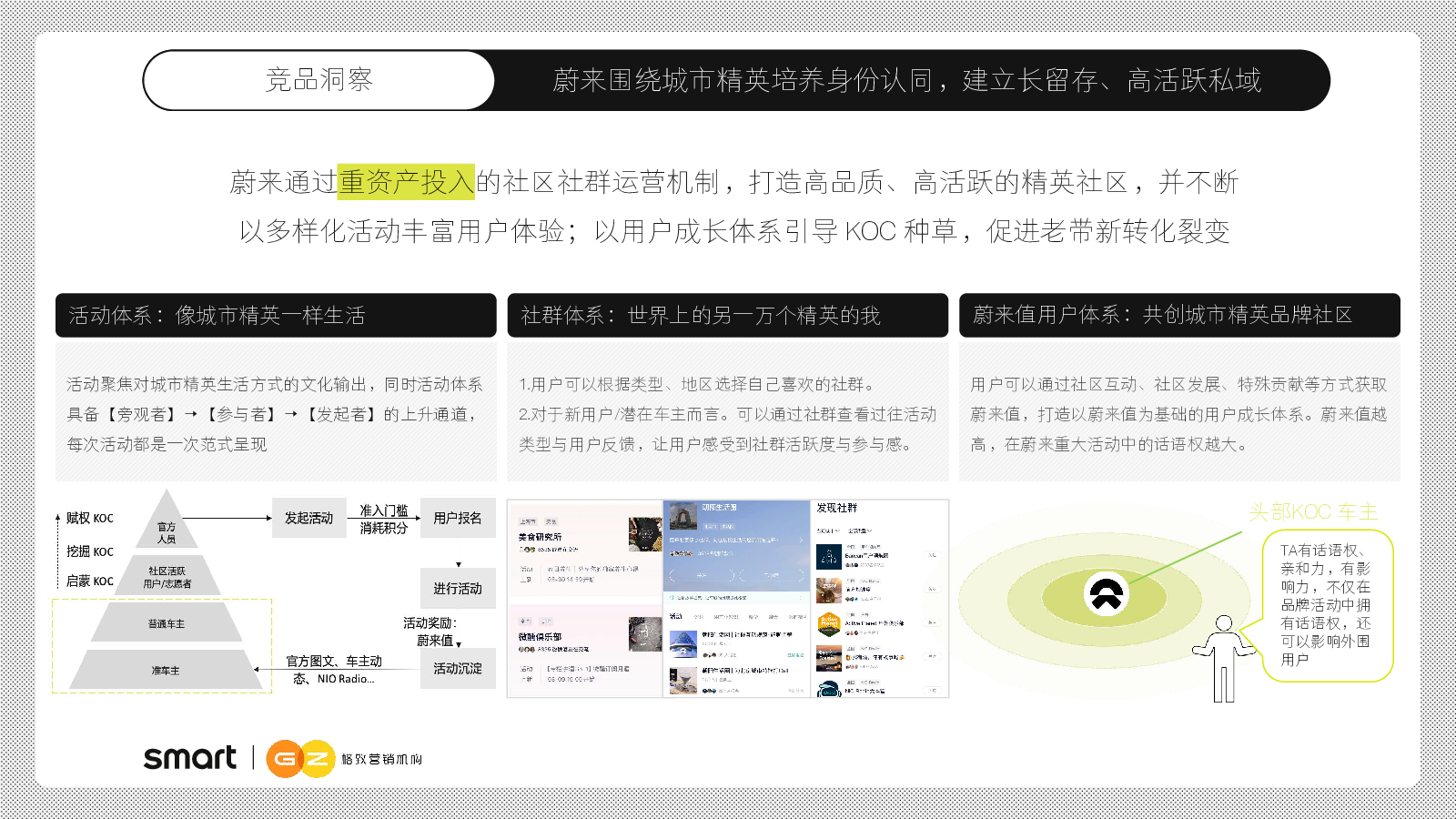Click the 普通车主 pyramid tier
Viewport: 1456px width, 819px height.
[x=167, y=623]
